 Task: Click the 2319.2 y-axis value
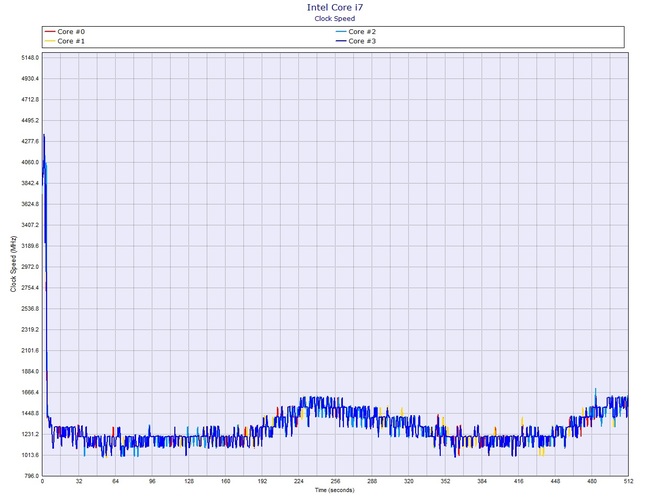pos(30,330)
